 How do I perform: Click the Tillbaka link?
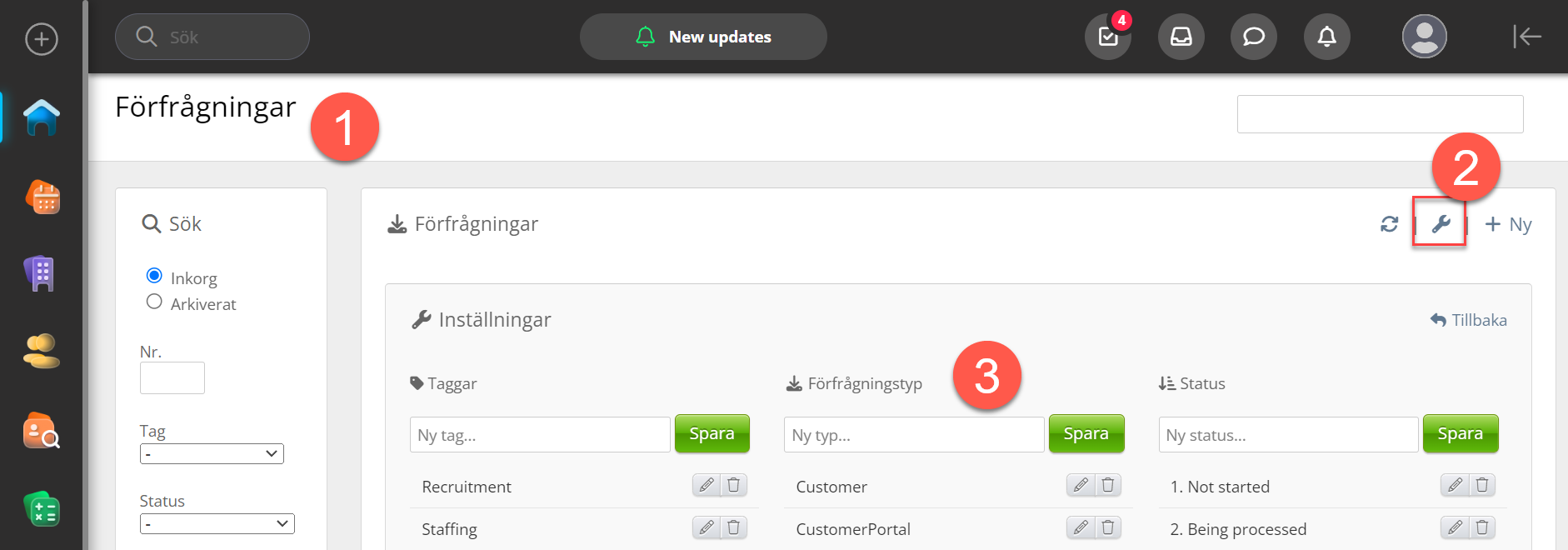coord(1469,320)
